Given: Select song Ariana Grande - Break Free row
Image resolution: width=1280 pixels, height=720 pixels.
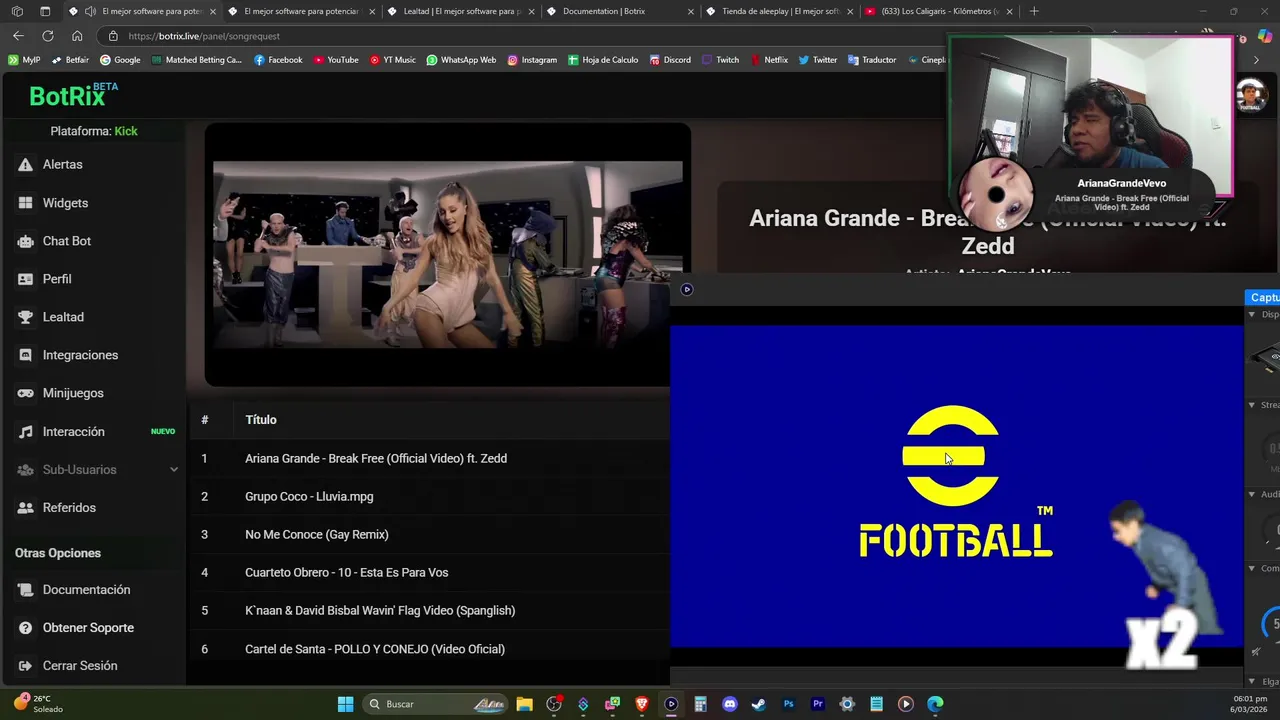Looking at the screenshot, I should coord(430,458).
